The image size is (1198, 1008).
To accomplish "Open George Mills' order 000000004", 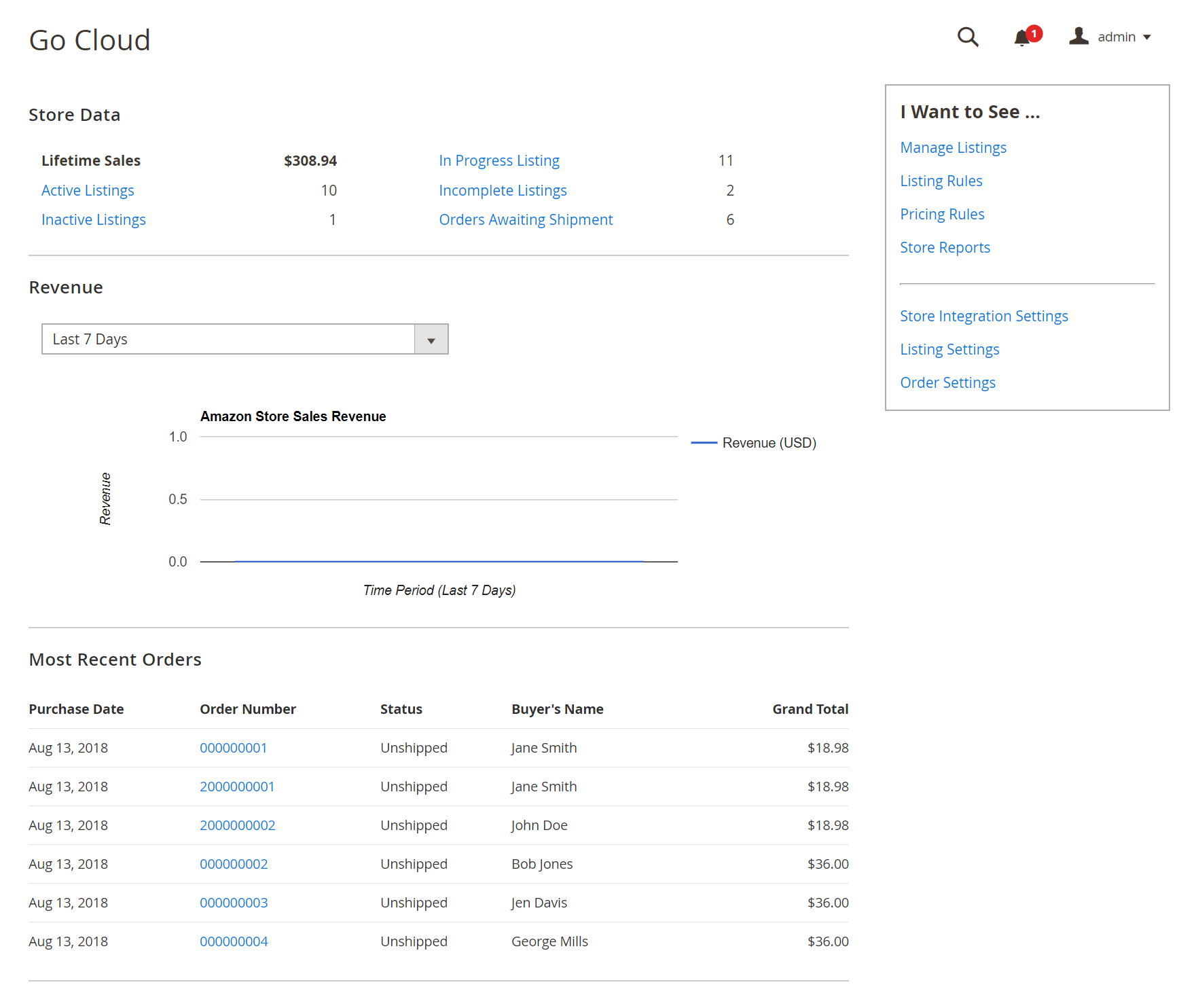I will pos(234,941).
